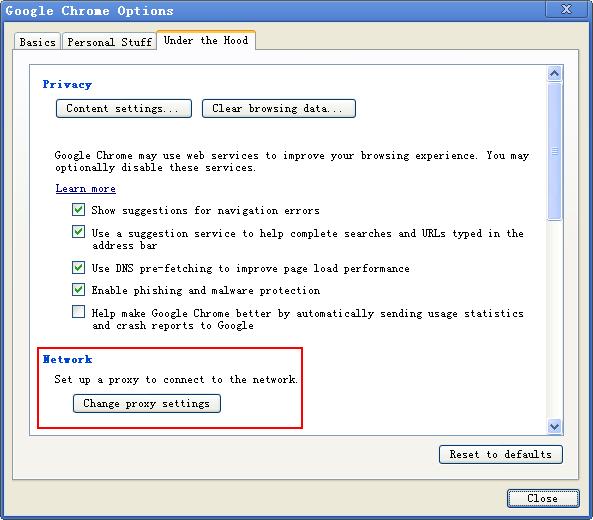Switch to the Basics tab
Viewport: 593px width, 520px height.
(37, 42)
